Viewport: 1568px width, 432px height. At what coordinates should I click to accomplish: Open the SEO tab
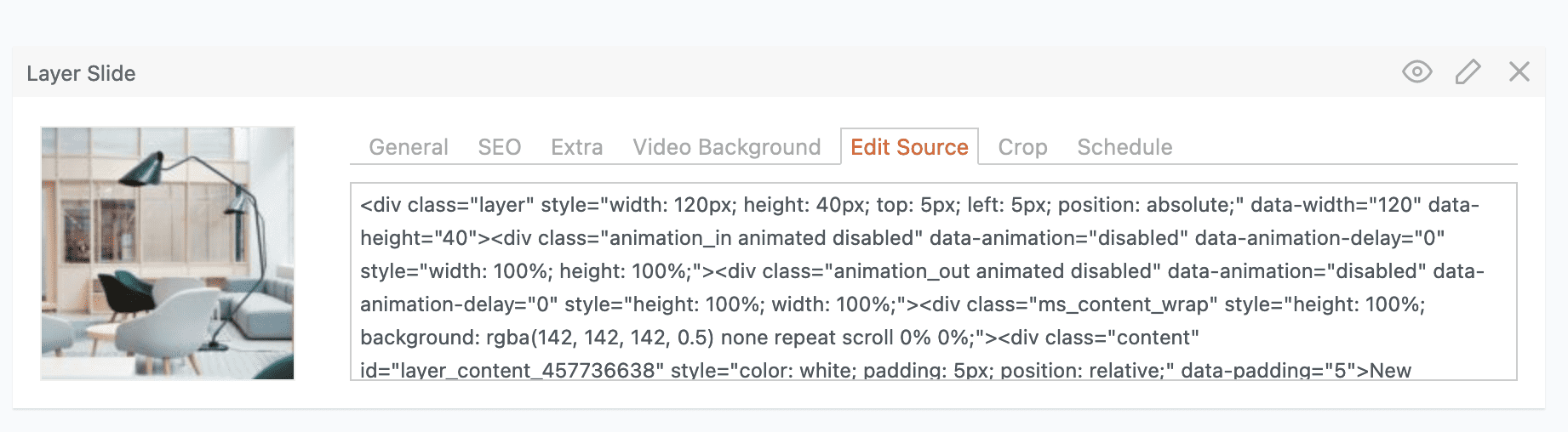(x=499, y=147)
